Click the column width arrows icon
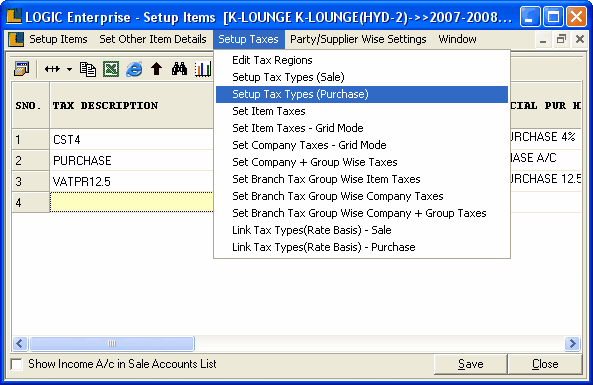The width and height of the screenshot is (593, 385). [x=52, y=69]
